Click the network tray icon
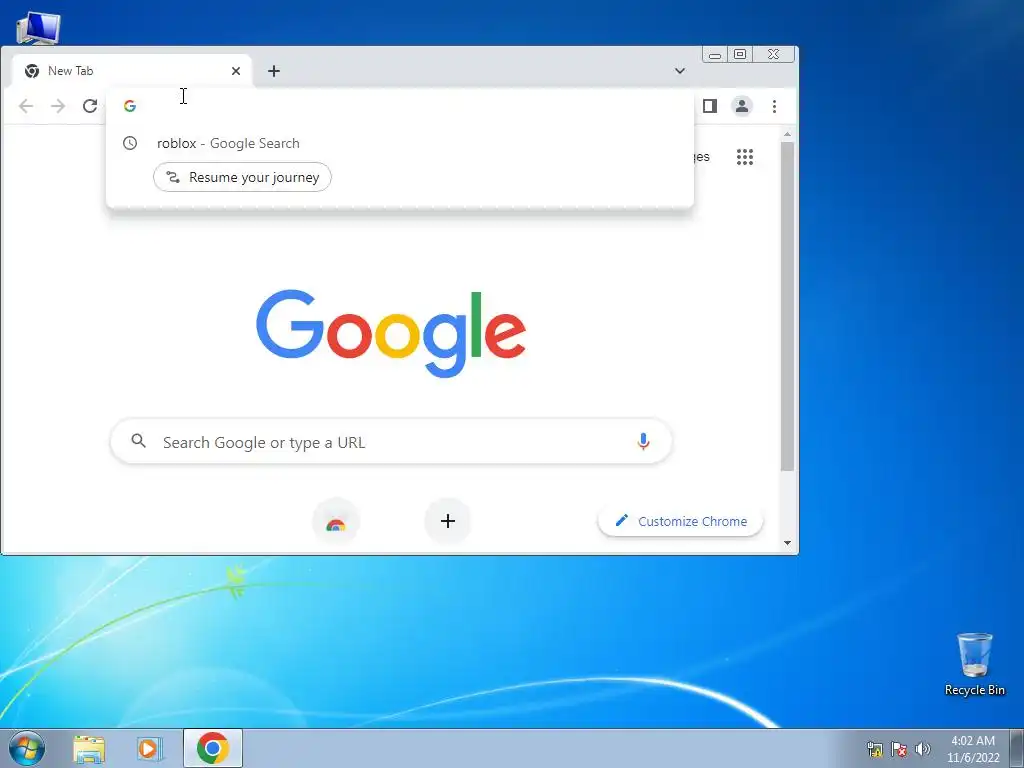This screenshot has height=768, width=1024. point(874,749)
